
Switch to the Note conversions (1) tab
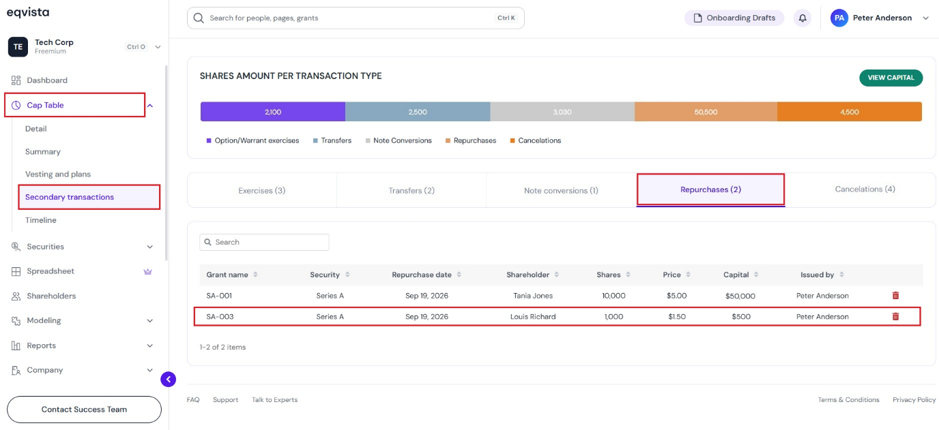[561, 190]
